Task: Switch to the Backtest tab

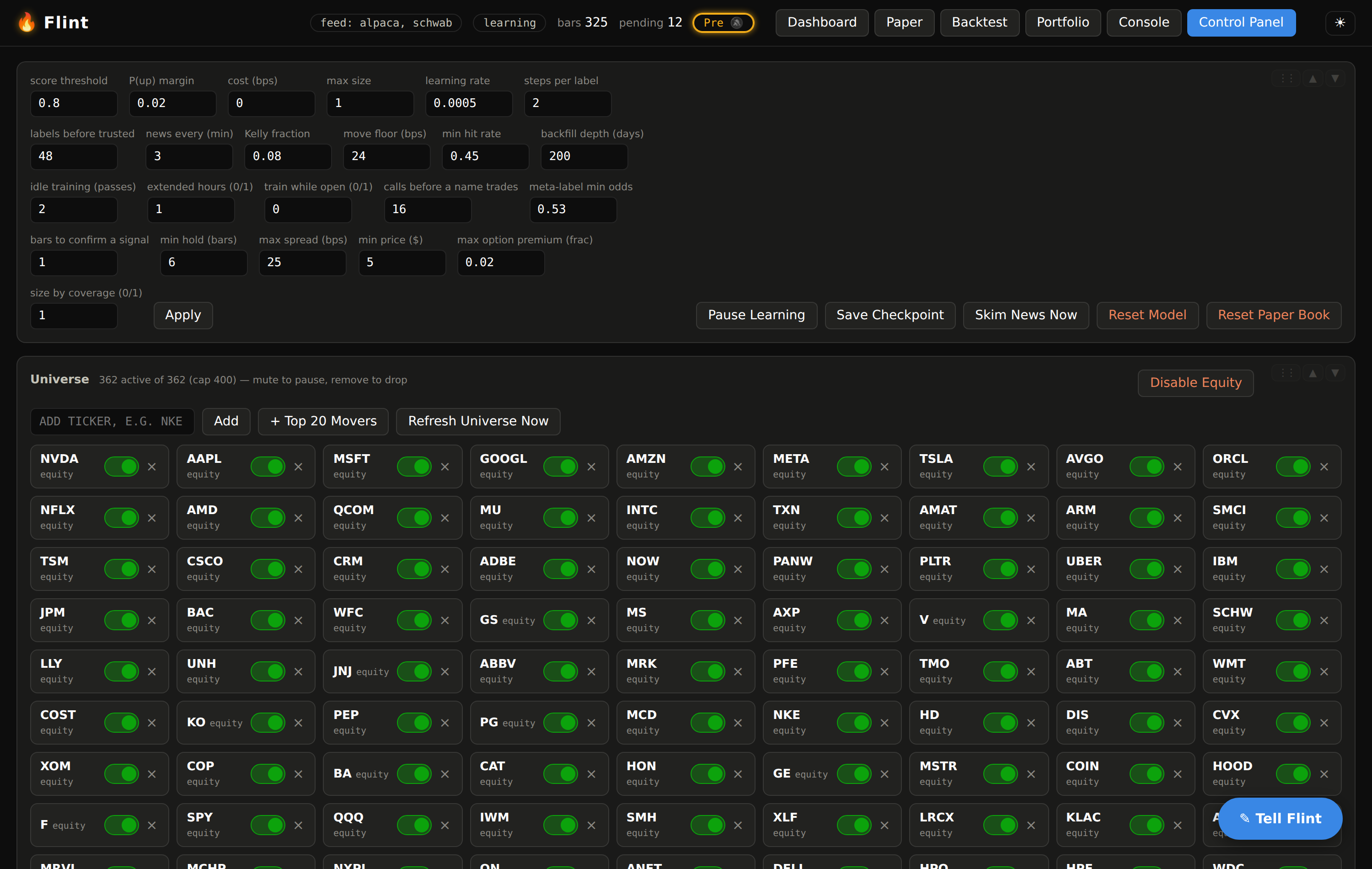Action: 979,23
